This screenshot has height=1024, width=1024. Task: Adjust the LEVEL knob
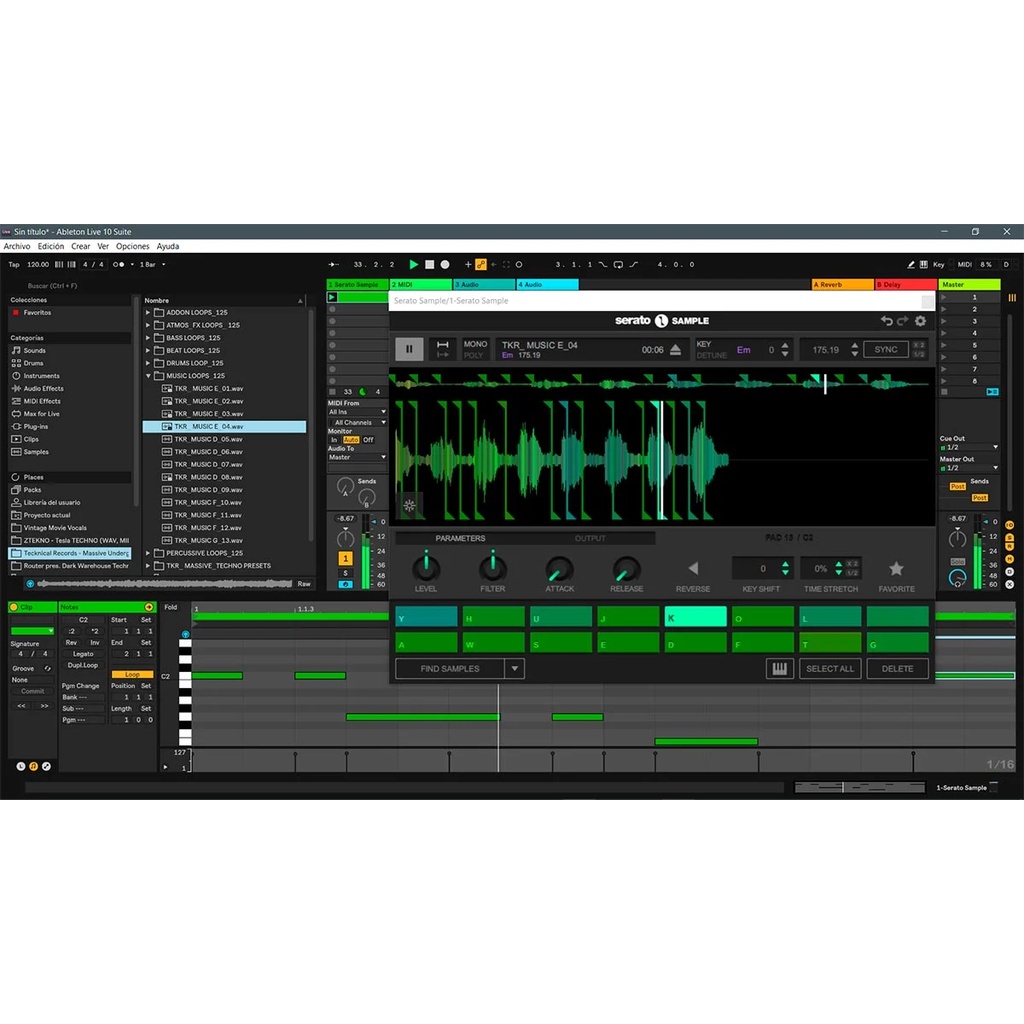(426, 568)
